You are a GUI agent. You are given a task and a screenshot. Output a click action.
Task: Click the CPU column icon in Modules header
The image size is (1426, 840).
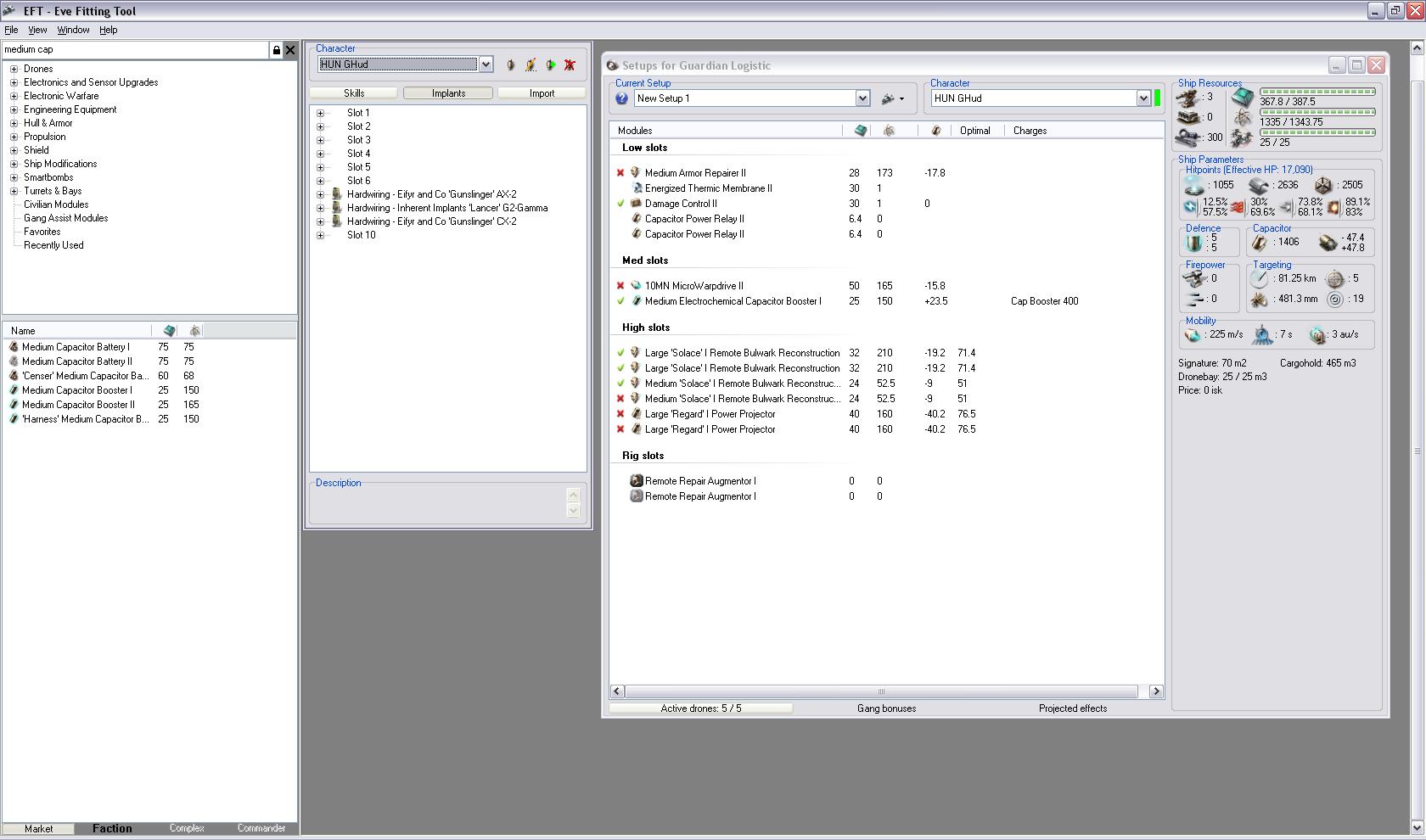[861, 131]
